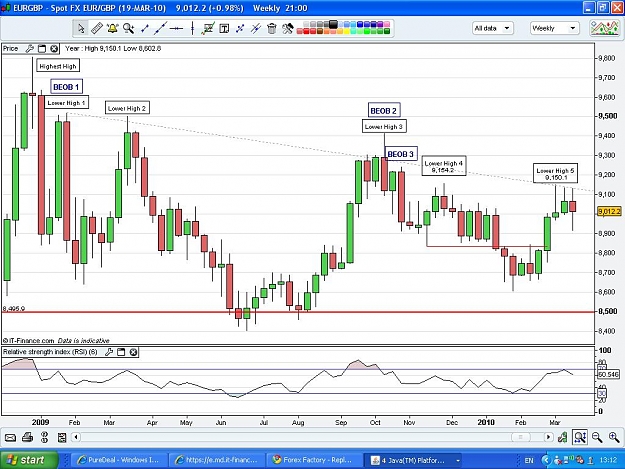Viewport: 625px width, 469px height.
Task: Select the magnifier zoom tool in toolbar
Action: [x=128, y=28]
